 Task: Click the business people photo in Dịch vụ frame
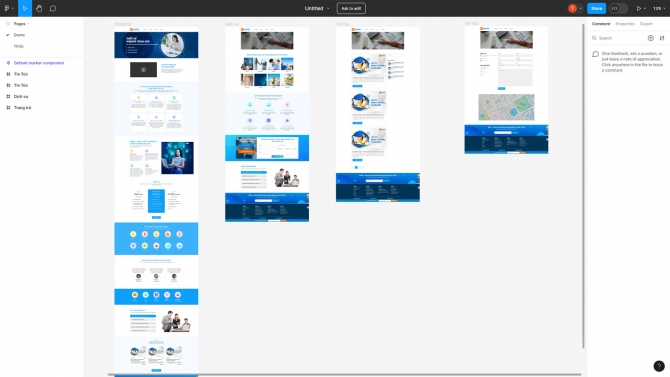(x=288, y=178)
